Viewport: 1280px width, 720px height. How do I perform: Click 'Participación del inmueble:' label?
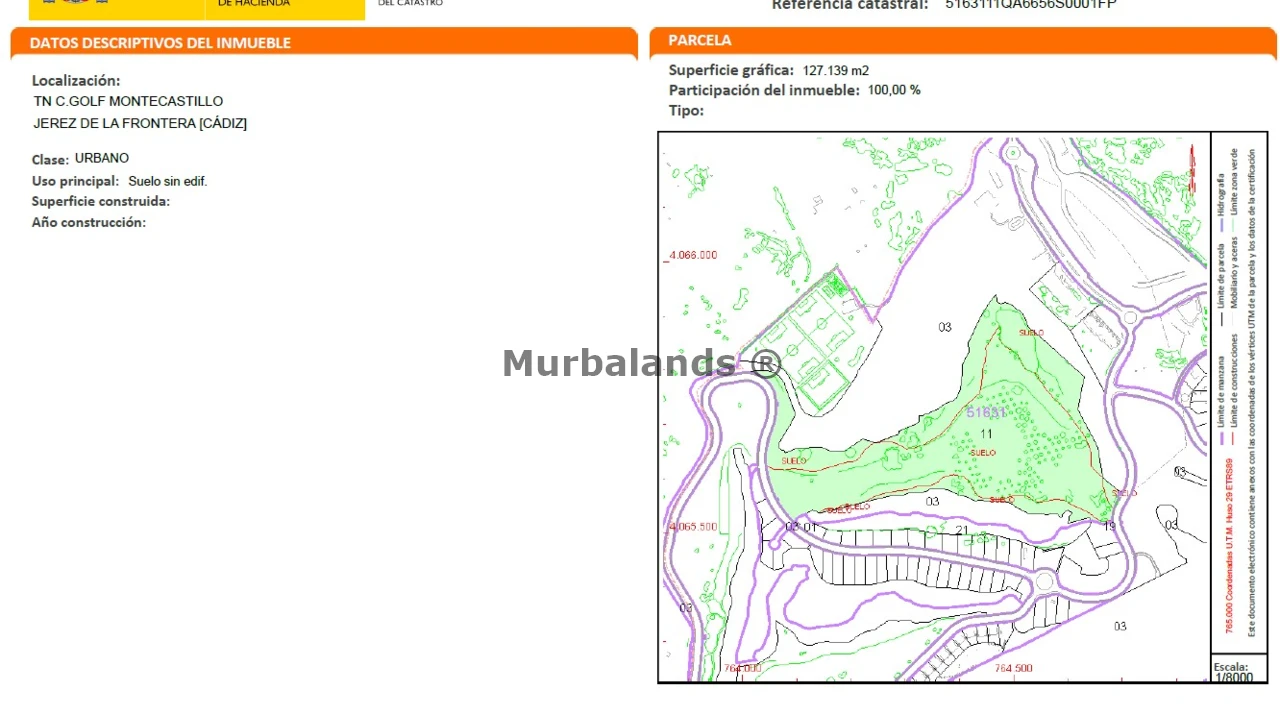(x=764, y=90)
